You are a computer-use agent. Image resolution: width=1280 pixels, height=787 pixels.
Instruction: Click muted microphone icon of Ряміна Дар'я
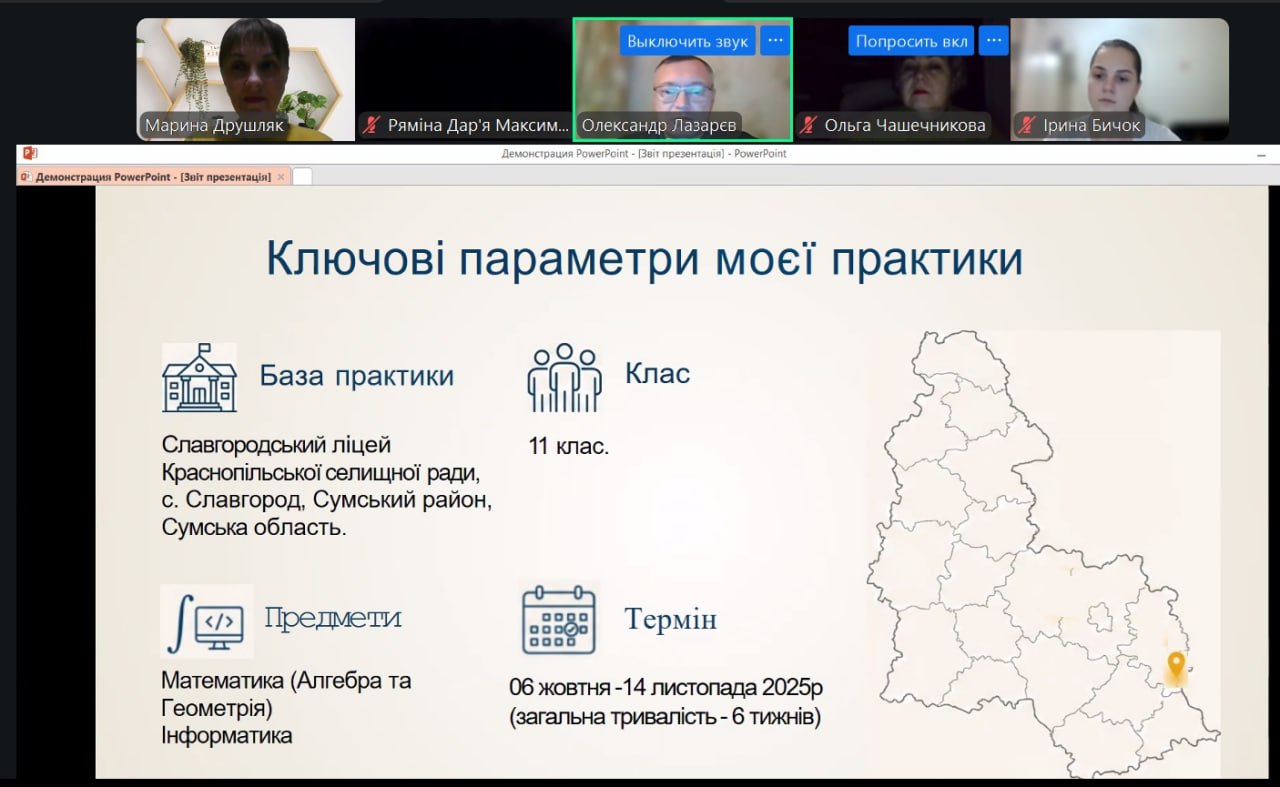(372, 126)
